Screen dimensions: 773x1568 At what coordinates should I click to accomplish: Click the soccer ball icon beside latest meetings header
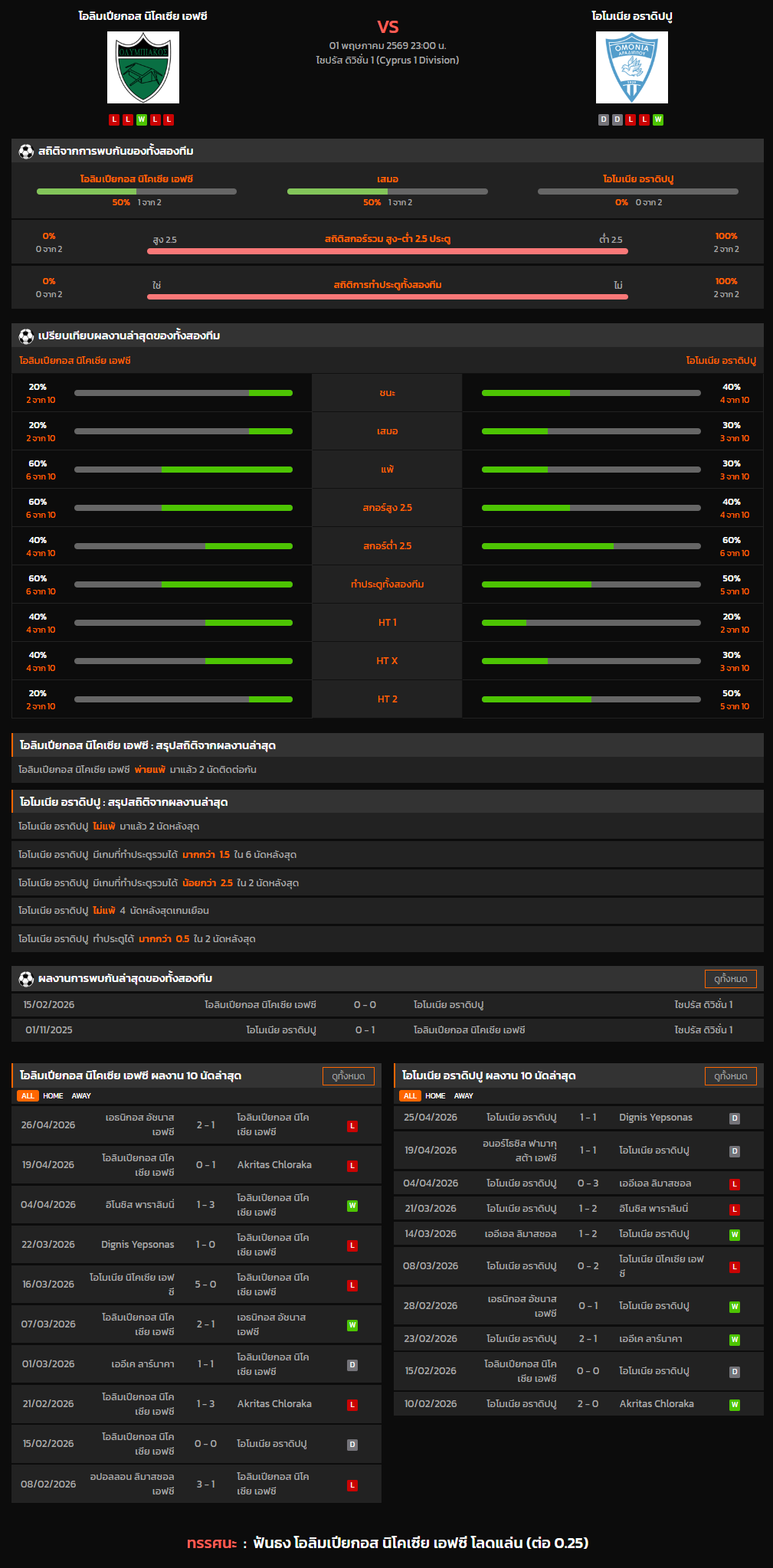tap(26, 978)
